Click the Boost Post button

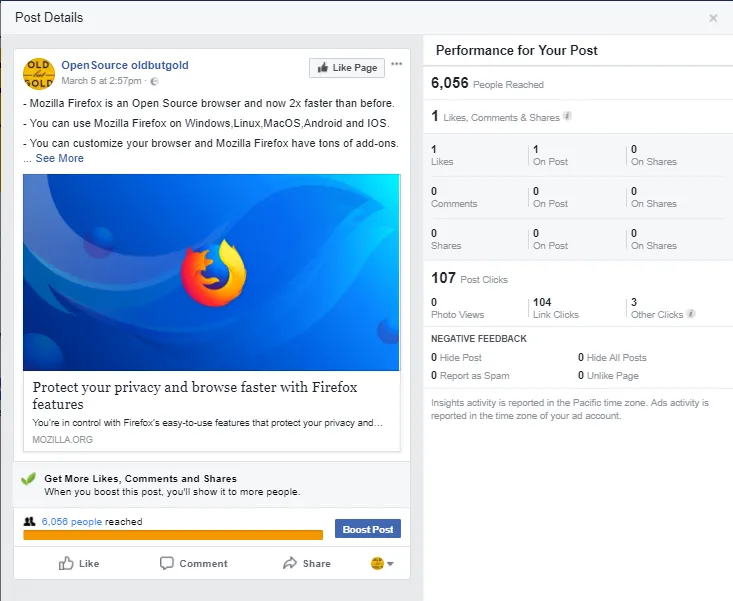click(x=368, y=529)
